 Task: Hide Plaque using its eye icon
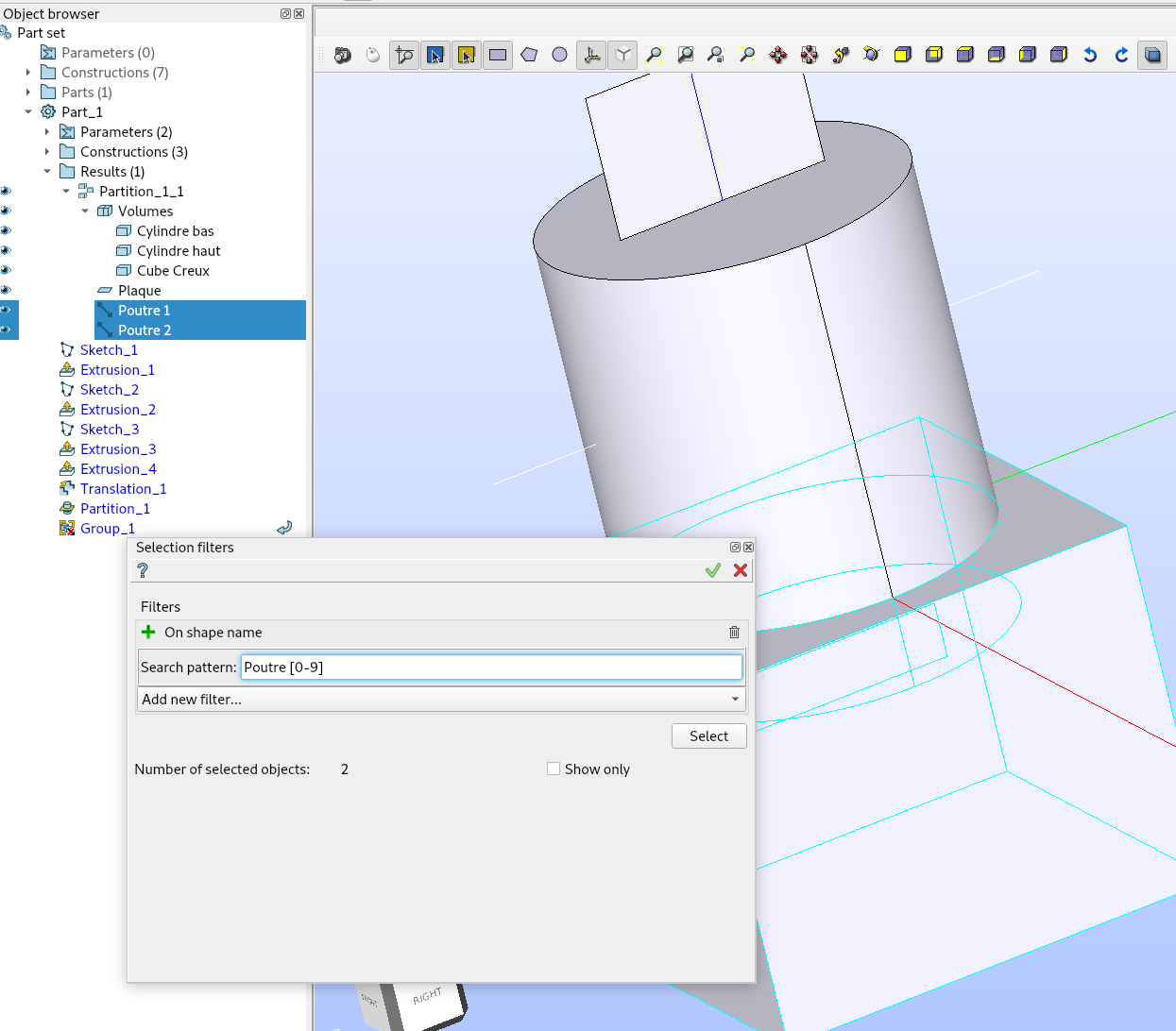point(6,291)
